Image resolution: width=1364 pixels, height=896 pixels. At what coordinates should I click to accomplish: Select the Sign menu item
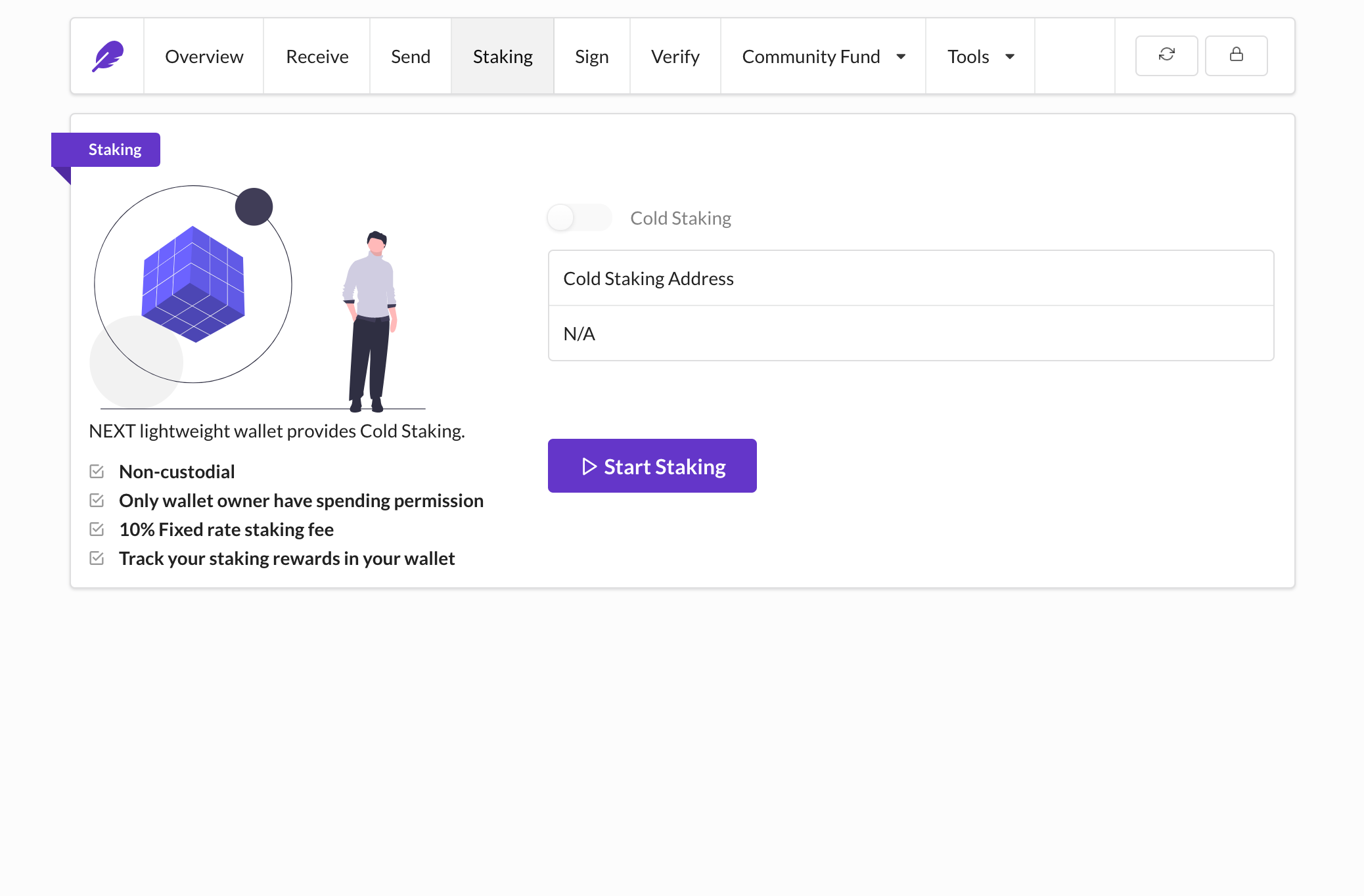[x=591, y=56]
